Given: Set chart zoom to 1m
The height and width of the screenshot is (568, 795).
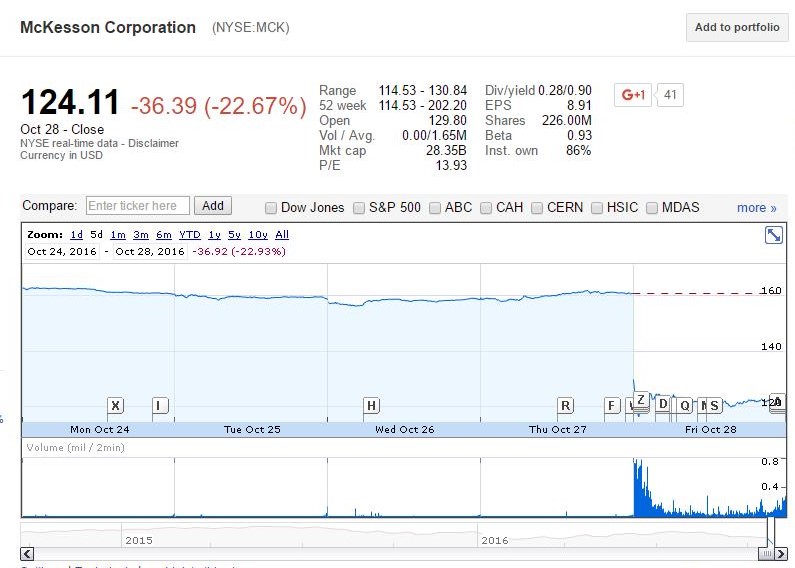Looking at the screenshot, I should click(118, 235).
